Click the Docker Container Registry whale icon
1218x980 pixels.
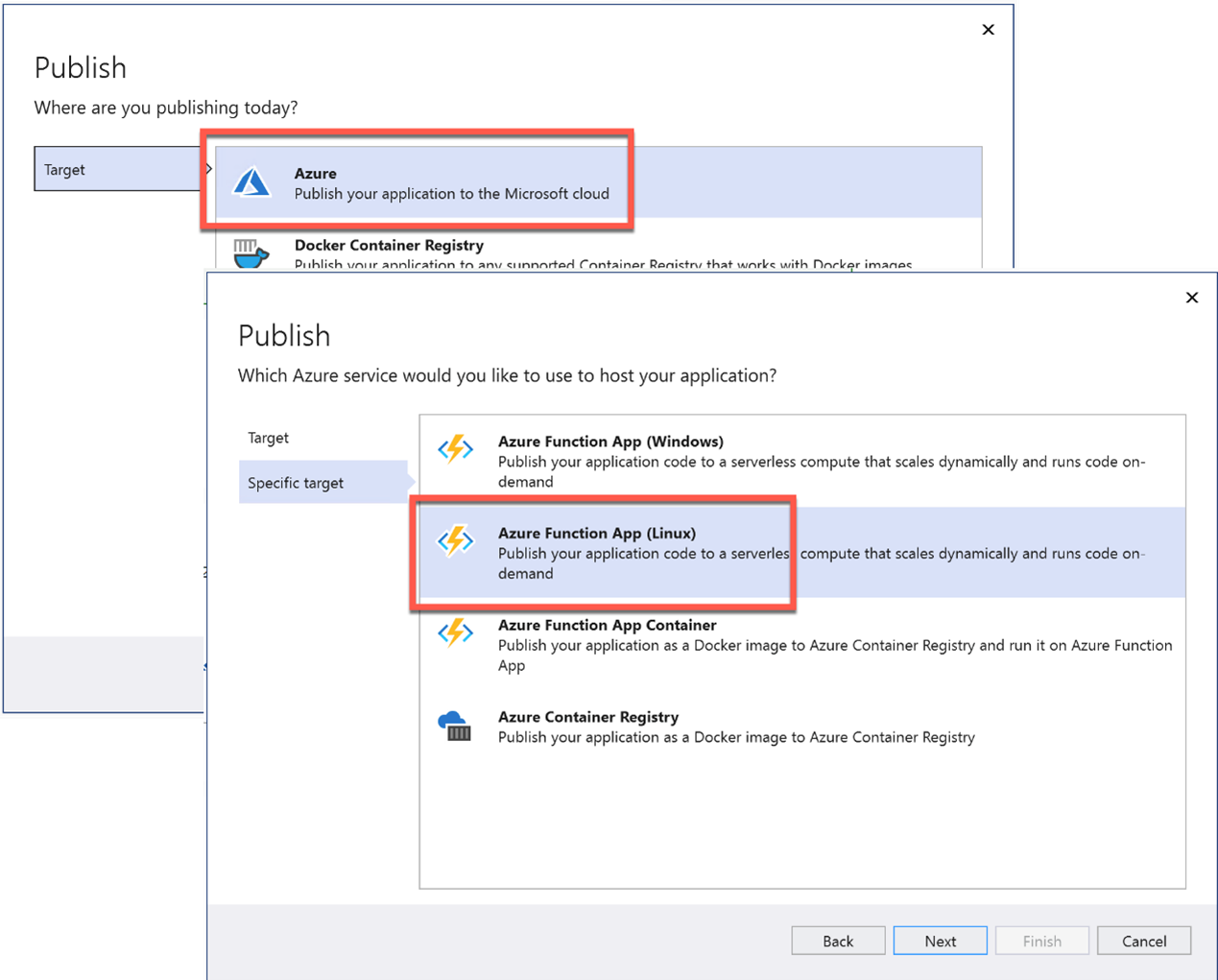[251, 253]
